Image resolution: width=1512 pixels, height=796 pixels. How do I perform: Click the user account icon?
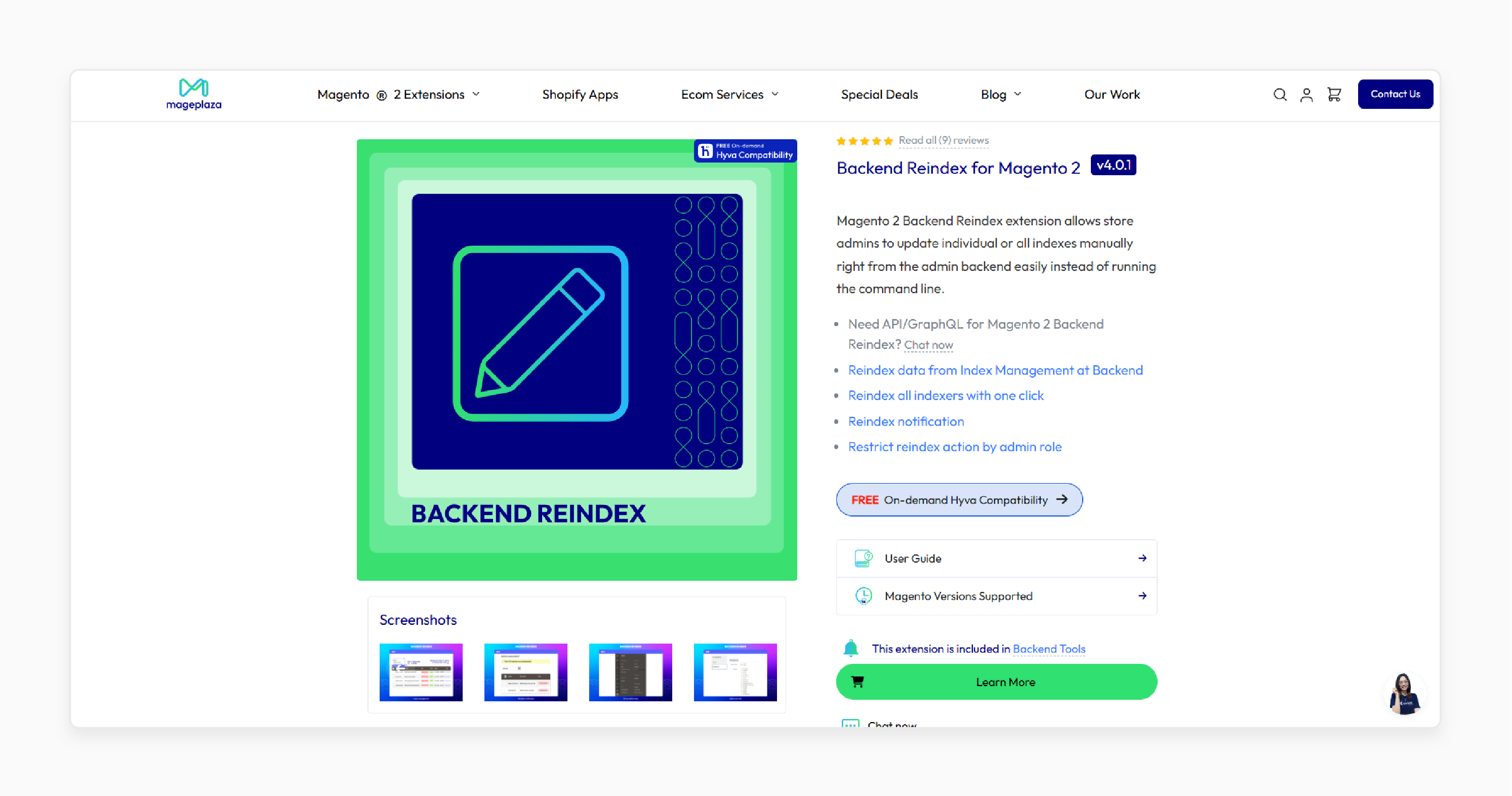pyautogui.click(x=1308, y=95)
